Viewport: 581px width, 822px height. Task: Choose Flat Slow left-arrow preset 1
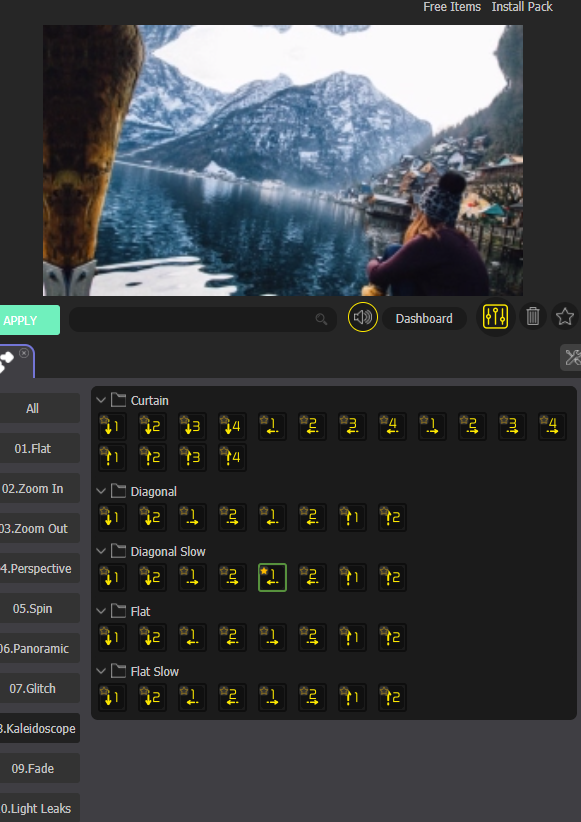tap(192, 697)
